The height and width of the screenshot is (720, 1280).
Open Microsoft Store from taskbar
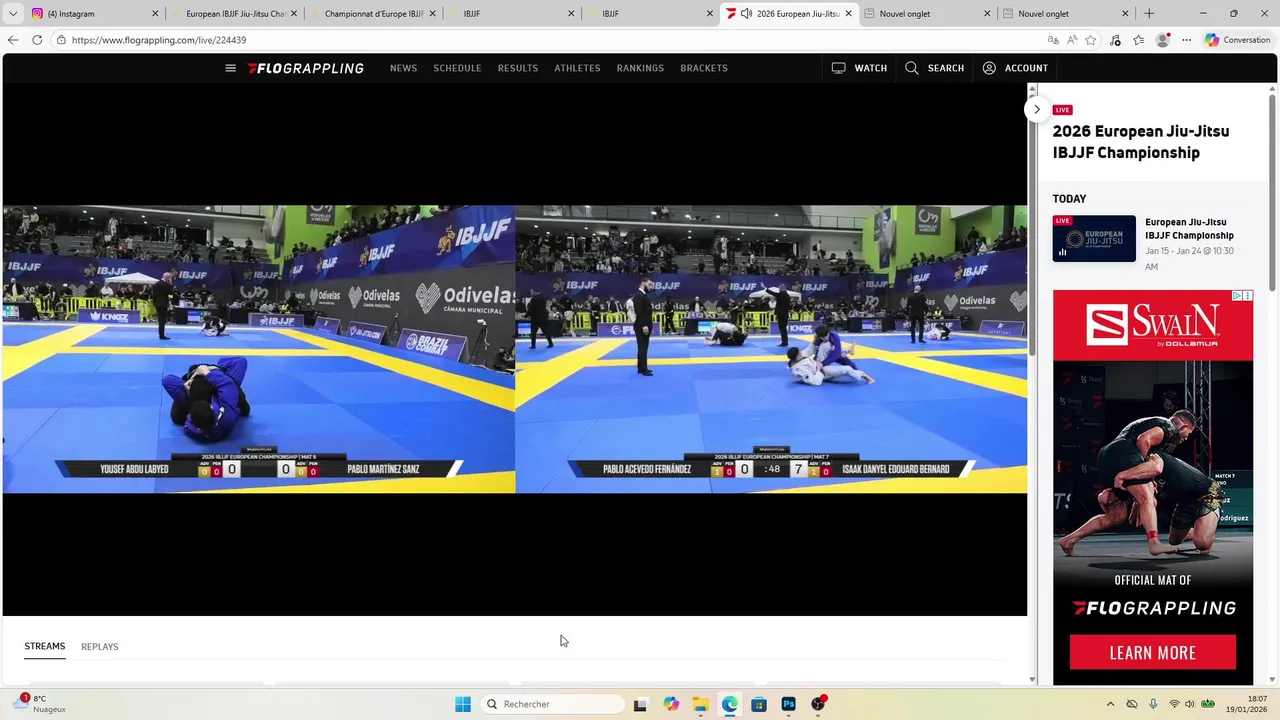759,704
